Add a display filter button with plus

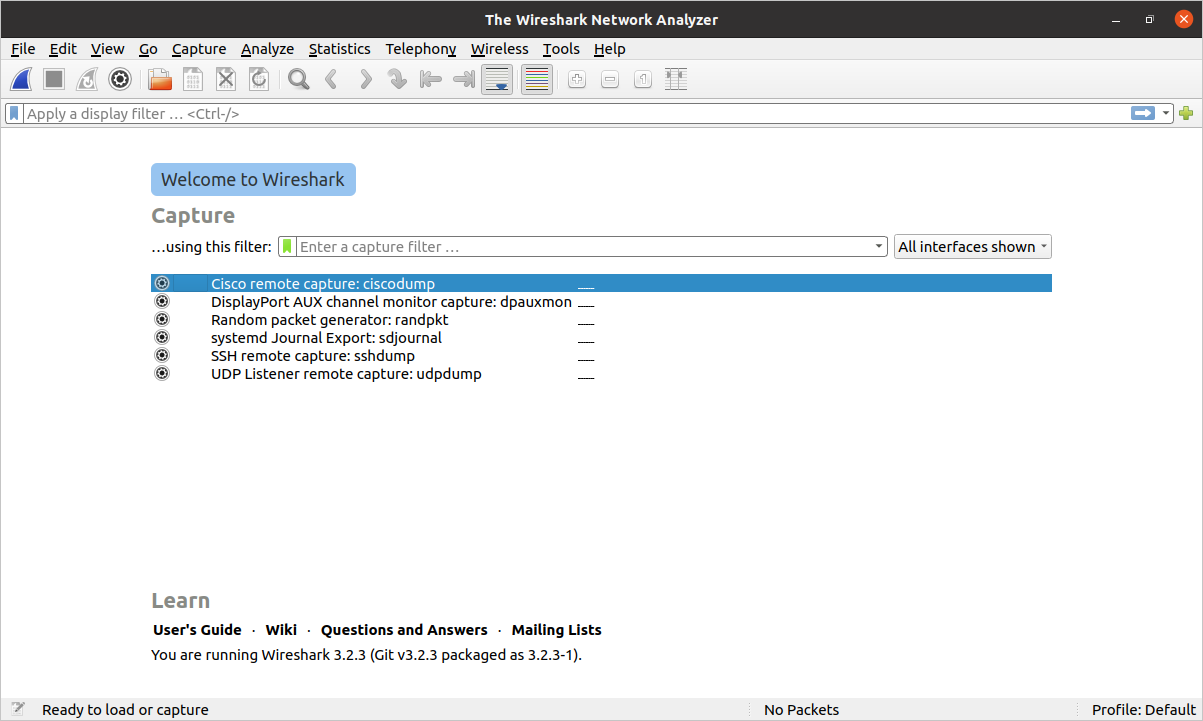[x=1186, y=114]
